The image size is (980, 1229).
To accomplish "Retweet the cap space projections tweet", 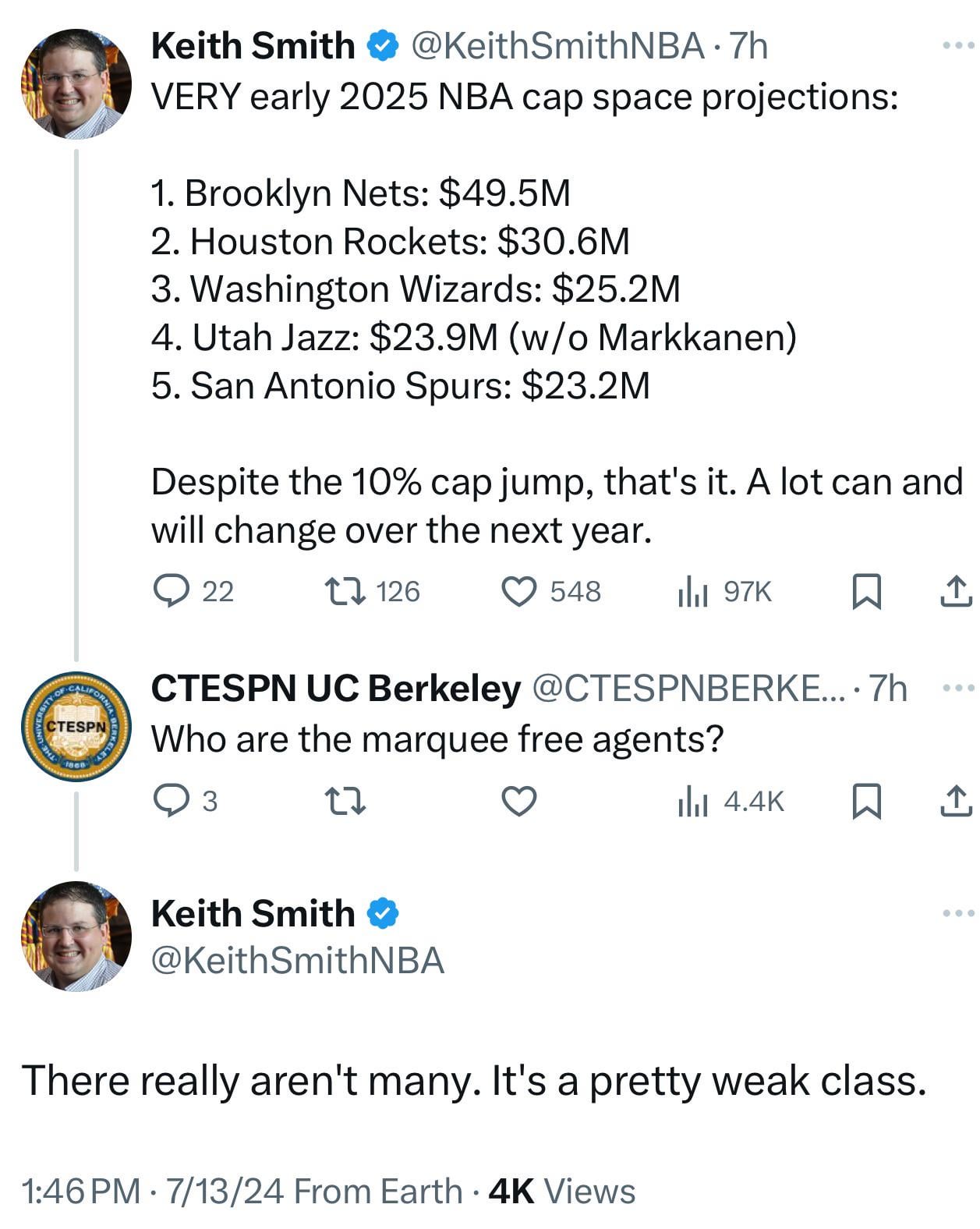I will [345, 591].
